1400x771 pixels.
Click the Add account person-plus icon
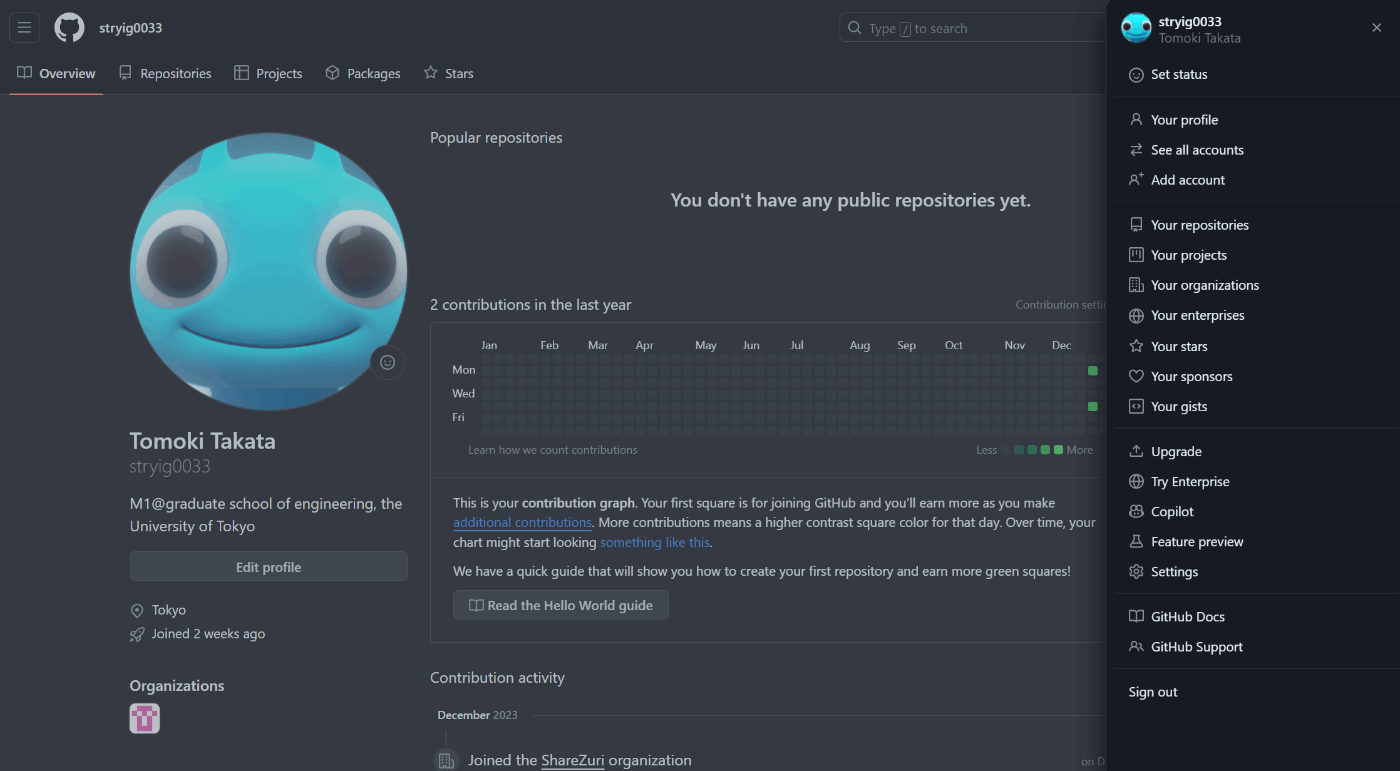[1136, 180]
